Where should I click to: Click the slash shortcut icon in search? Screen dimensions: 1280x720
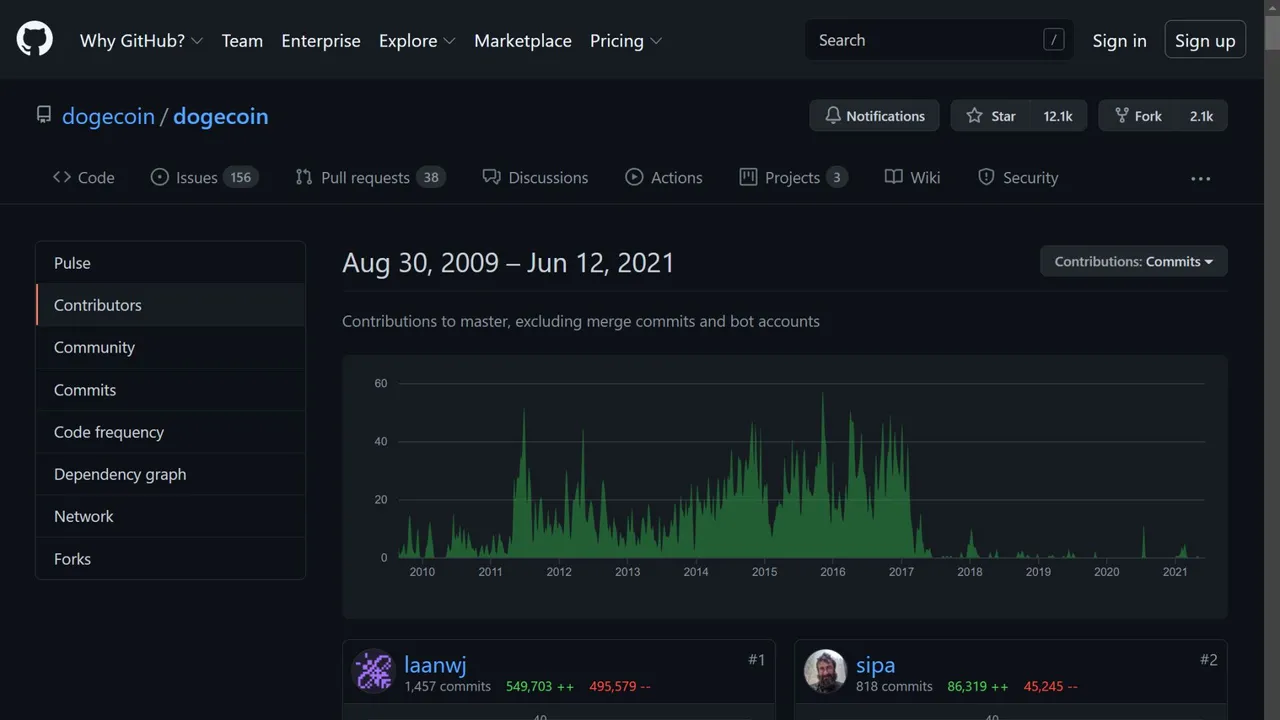(x=1053, y=40)
